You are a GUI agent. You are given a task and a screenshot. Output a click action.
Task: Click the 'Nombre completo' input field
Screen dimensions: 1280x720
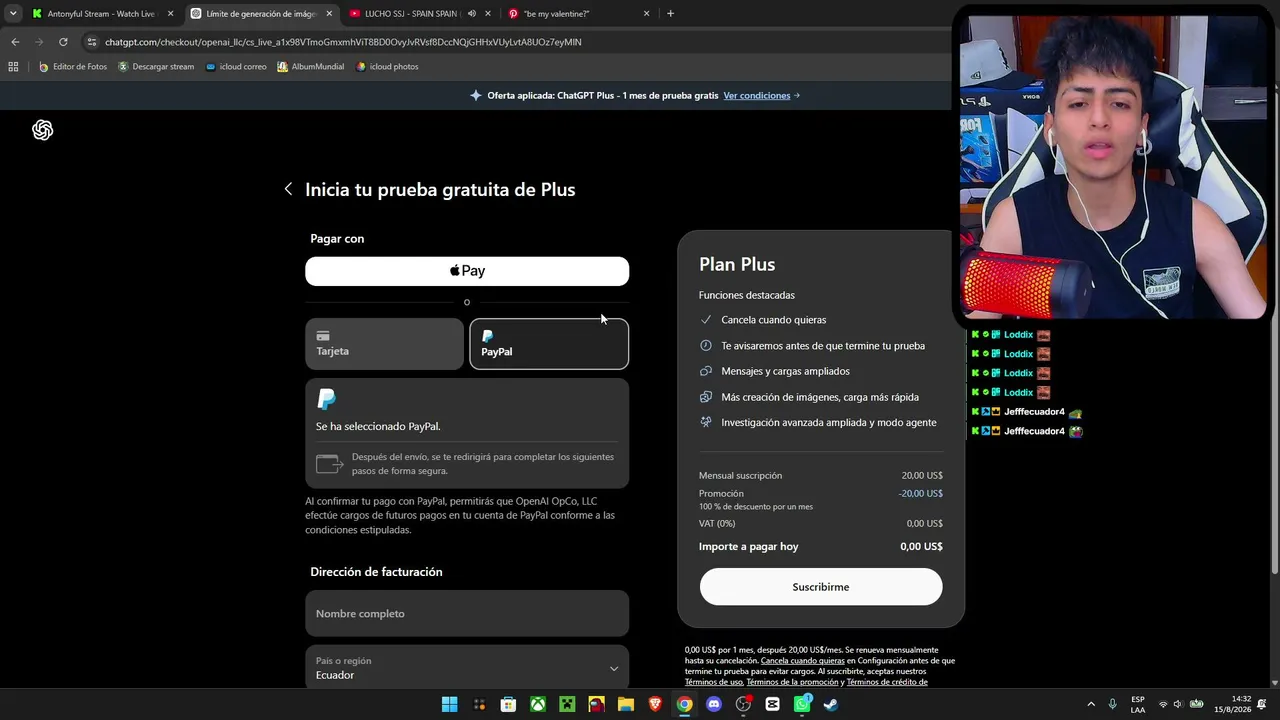click(467, 613)
